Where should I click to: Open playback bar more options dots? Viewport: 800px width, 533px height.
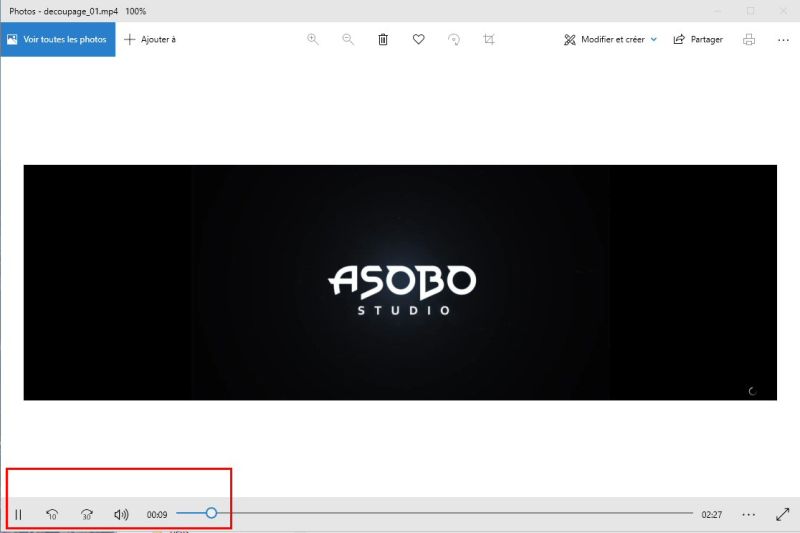click(748, 515)
